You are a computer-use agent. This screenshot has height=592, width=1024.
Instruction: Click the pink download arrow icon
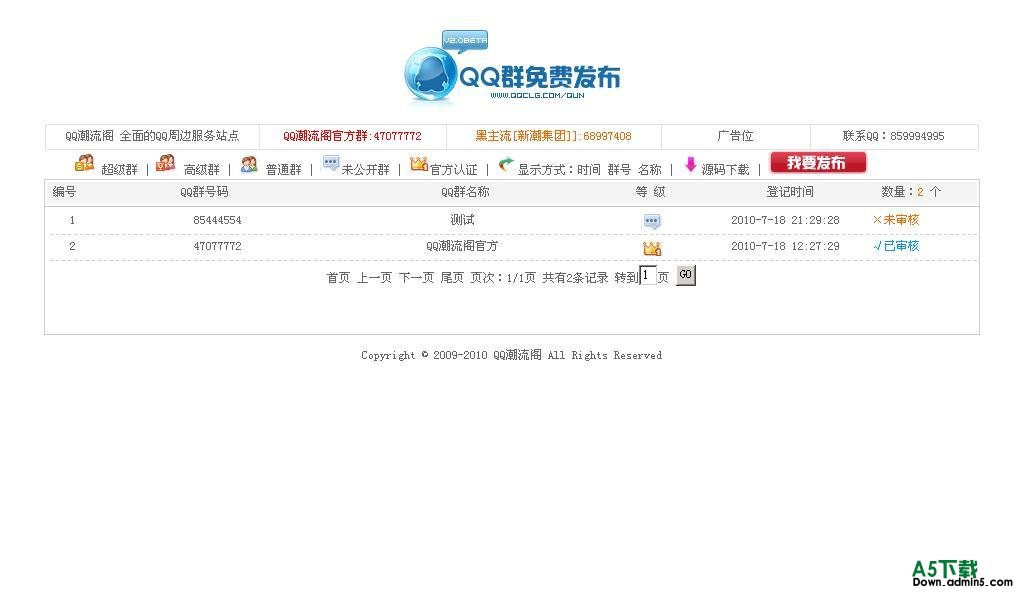point(690,164)
